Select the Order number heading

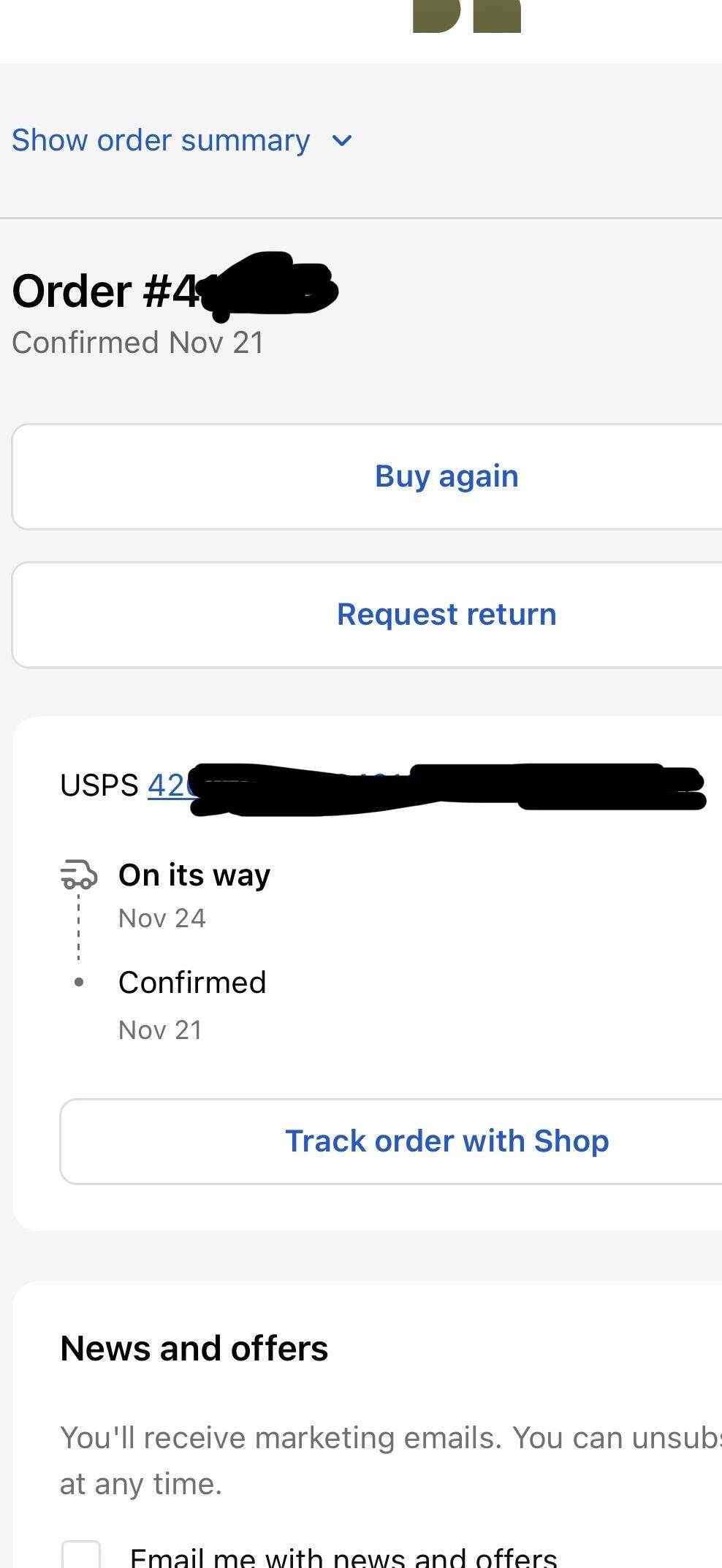[x=106, y=291]
